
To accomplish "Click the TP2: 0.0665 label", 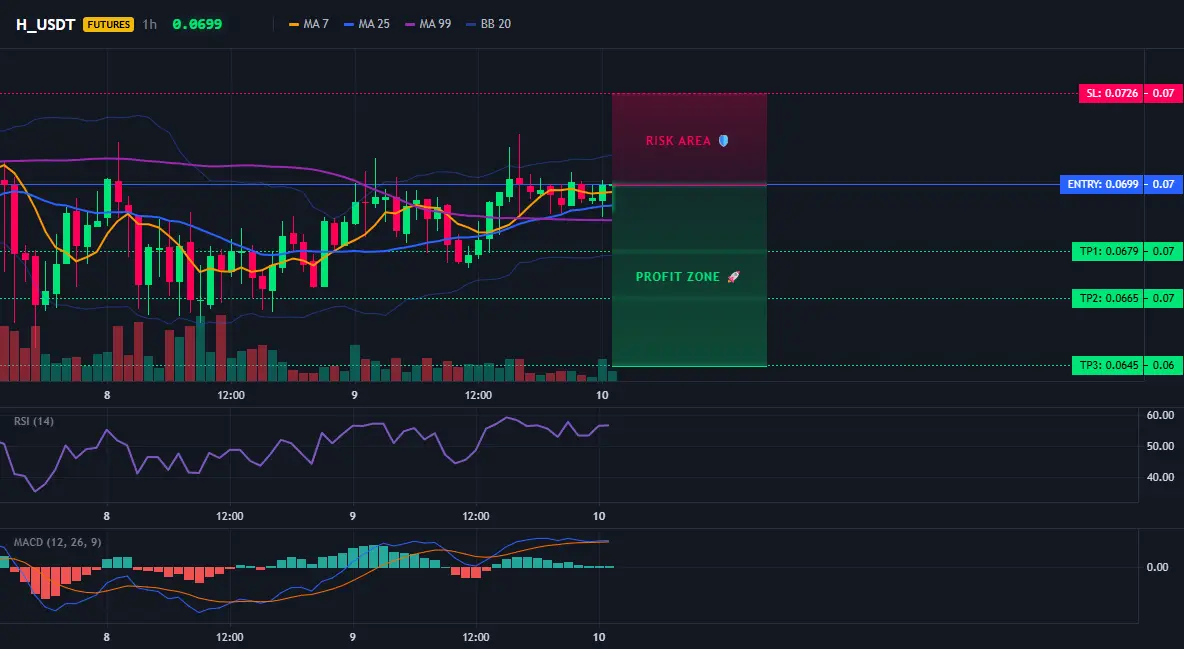I will tap(1108, 298).
